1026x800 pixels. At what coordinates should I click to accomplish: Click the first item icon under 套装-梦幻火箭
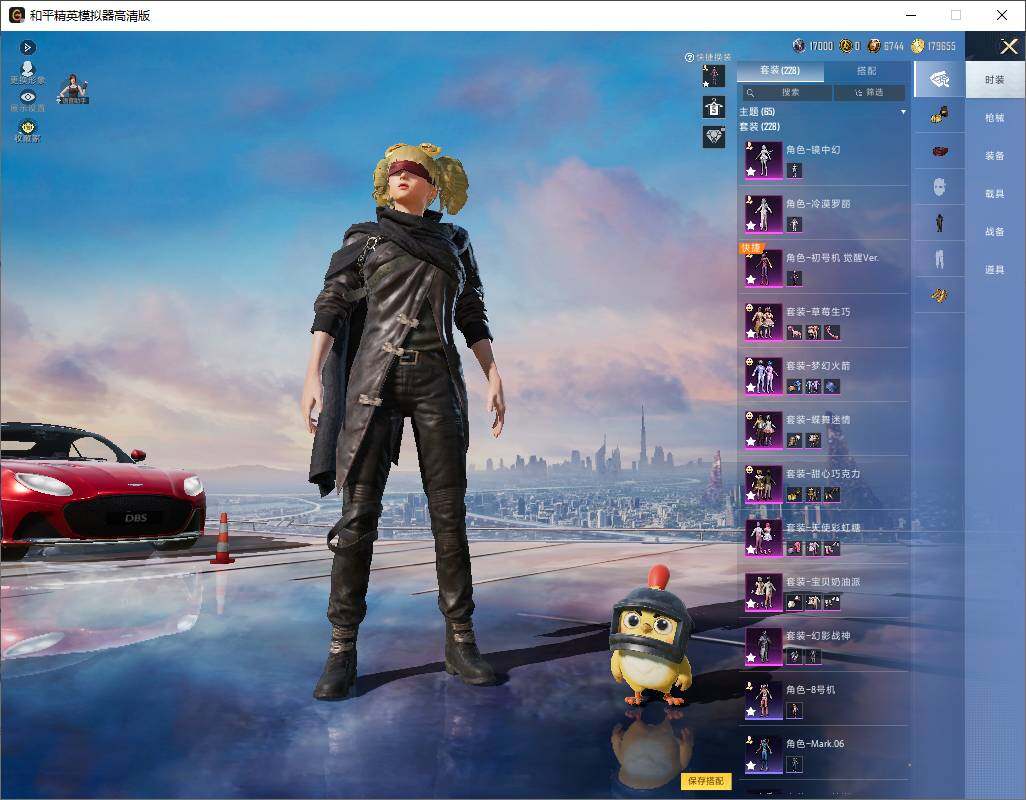point(794,386)
